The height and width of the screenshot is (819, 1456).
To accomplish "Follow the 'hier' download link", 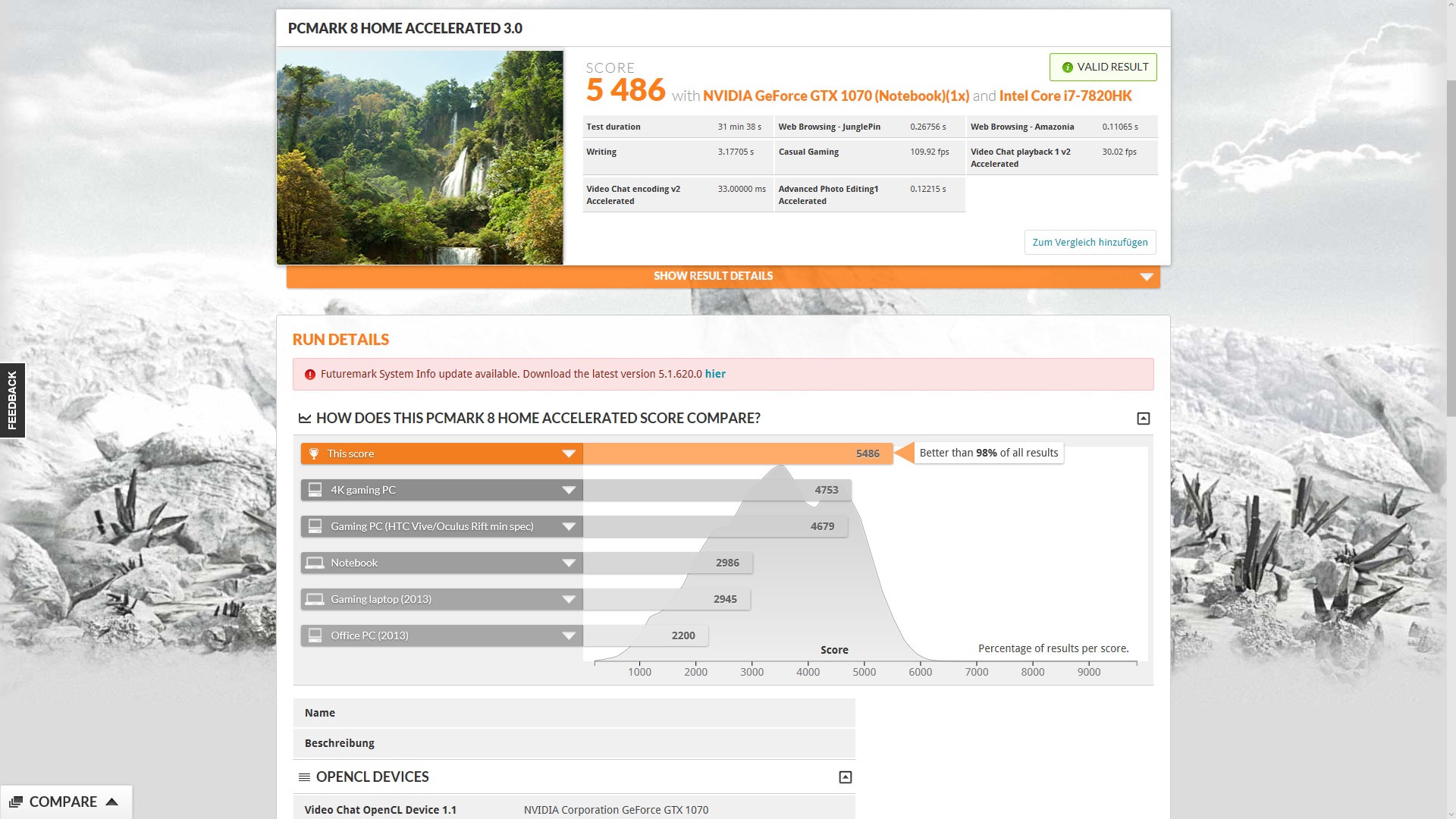I will [715, 374].
